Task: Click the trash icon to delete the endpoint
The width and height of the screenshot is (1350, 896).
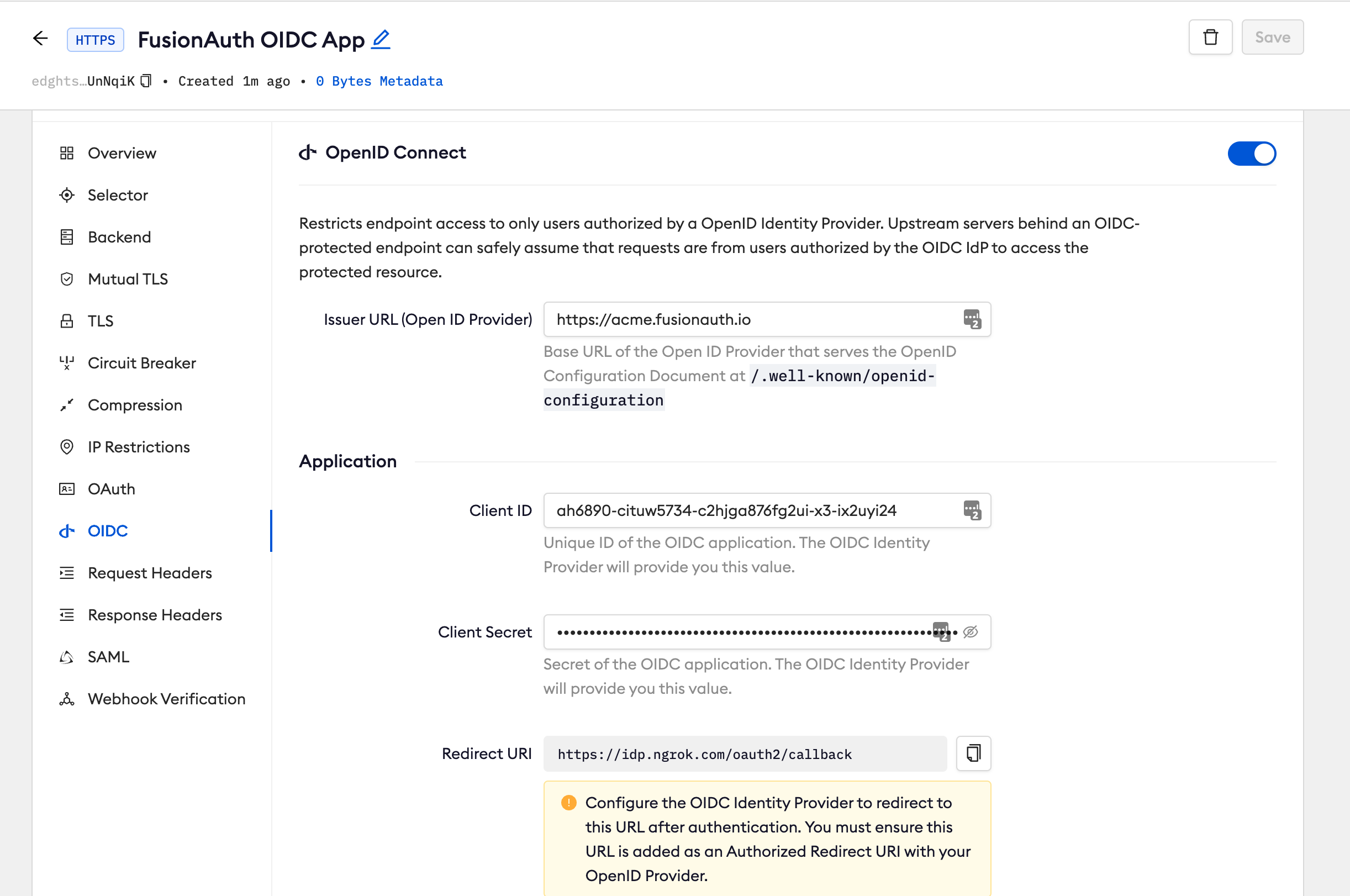Action: tap(1210, 36)
